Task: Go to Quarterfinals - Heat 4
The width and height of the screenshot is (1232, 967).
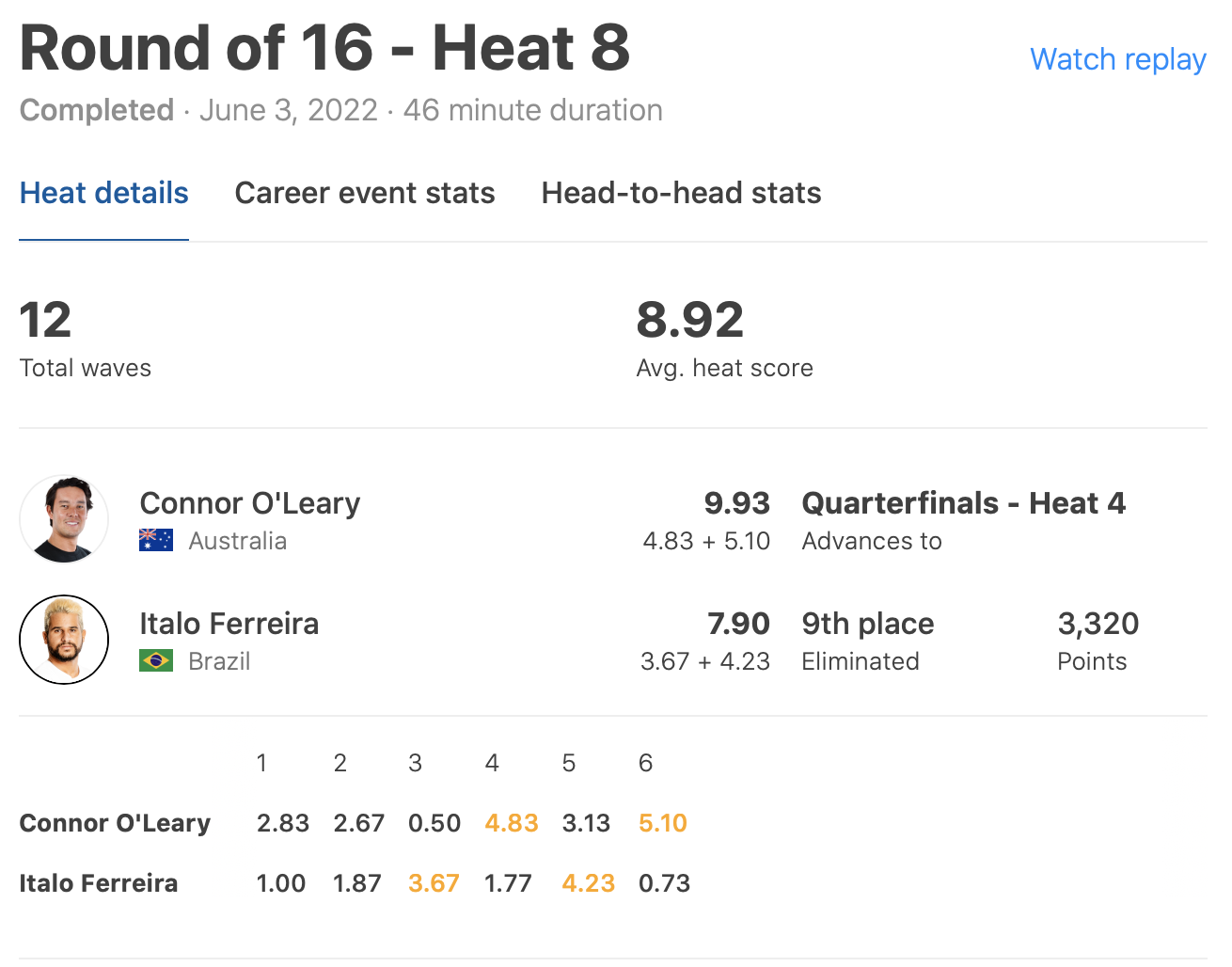Action: tap(963, 503)
